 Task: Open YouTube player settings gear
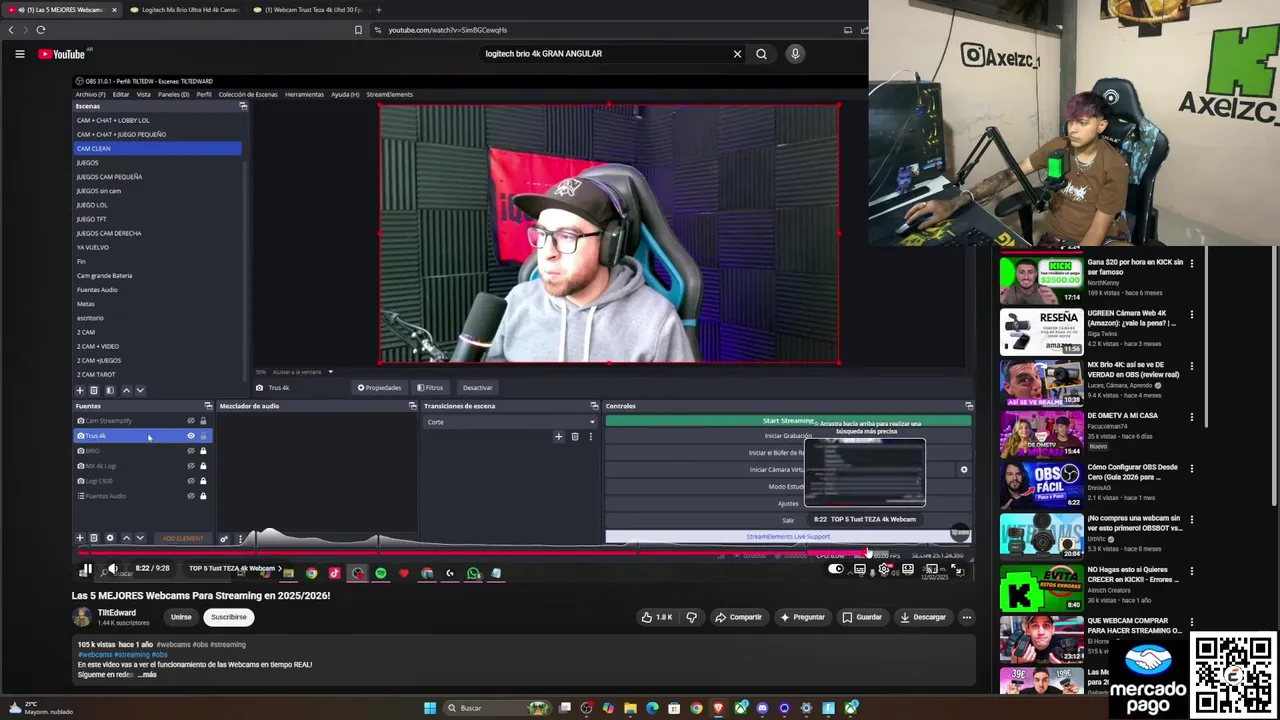point(884,569)
